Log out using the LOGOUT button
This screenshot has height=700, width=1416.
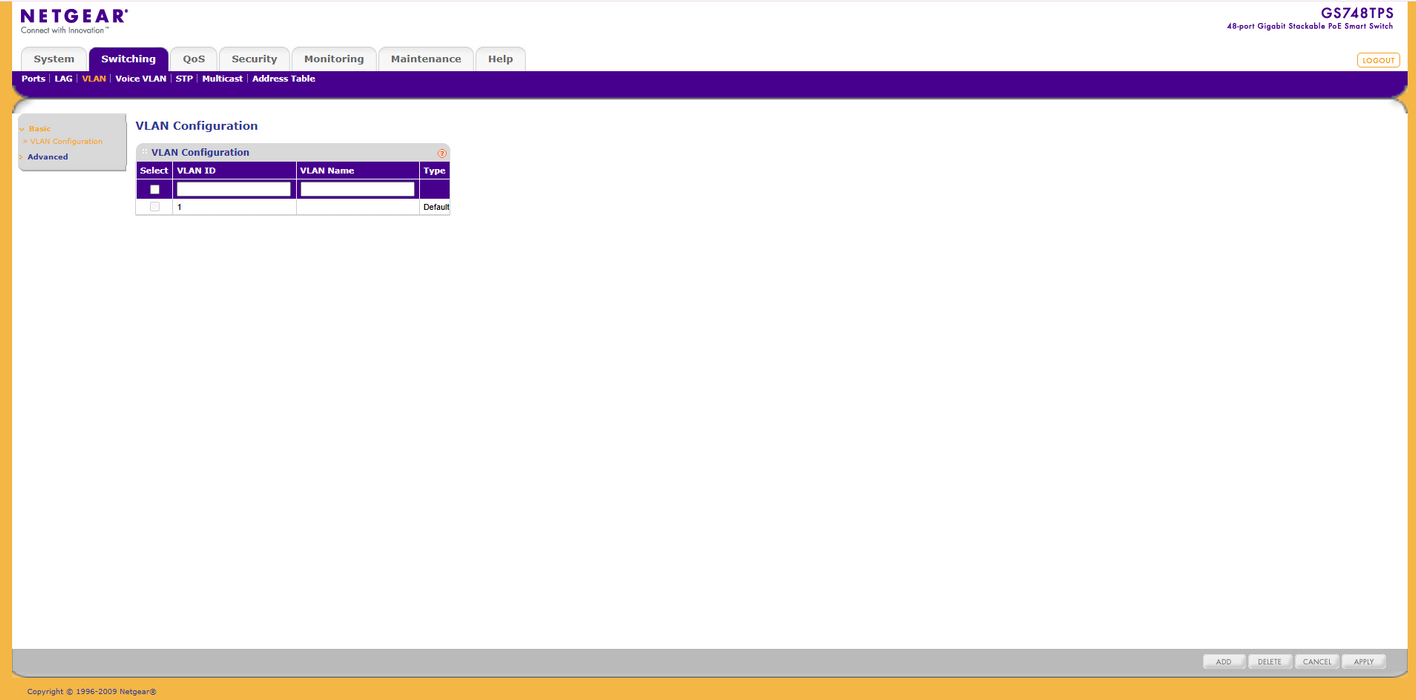[x=1378, y=60]
